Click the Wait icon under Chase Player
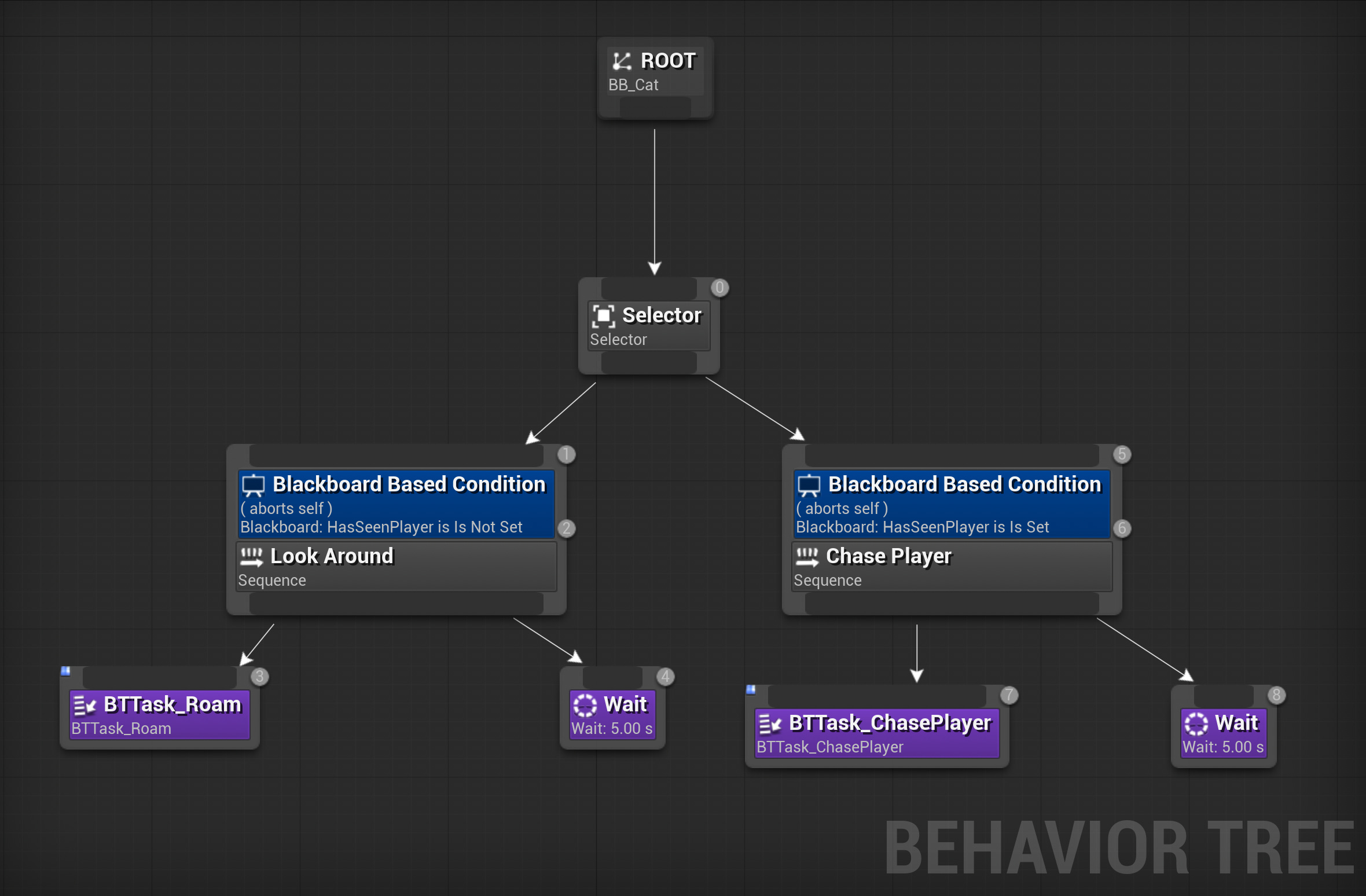 1196,724
